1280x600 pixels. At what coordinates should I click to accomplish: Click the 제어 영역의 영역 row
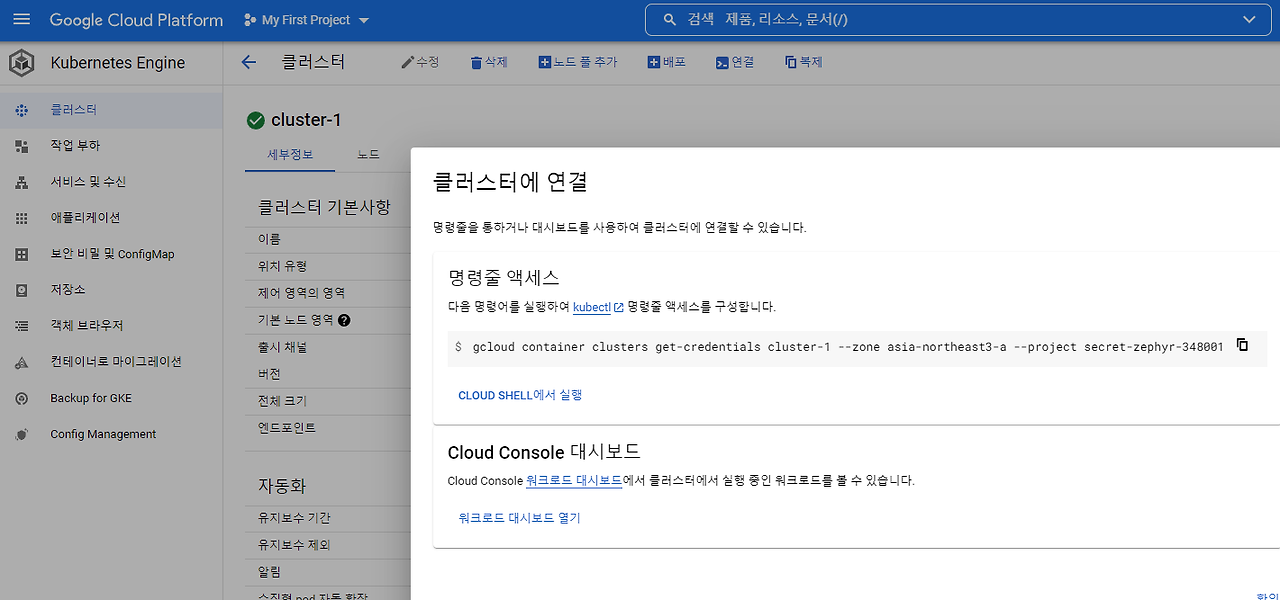(x=328, y=293)
